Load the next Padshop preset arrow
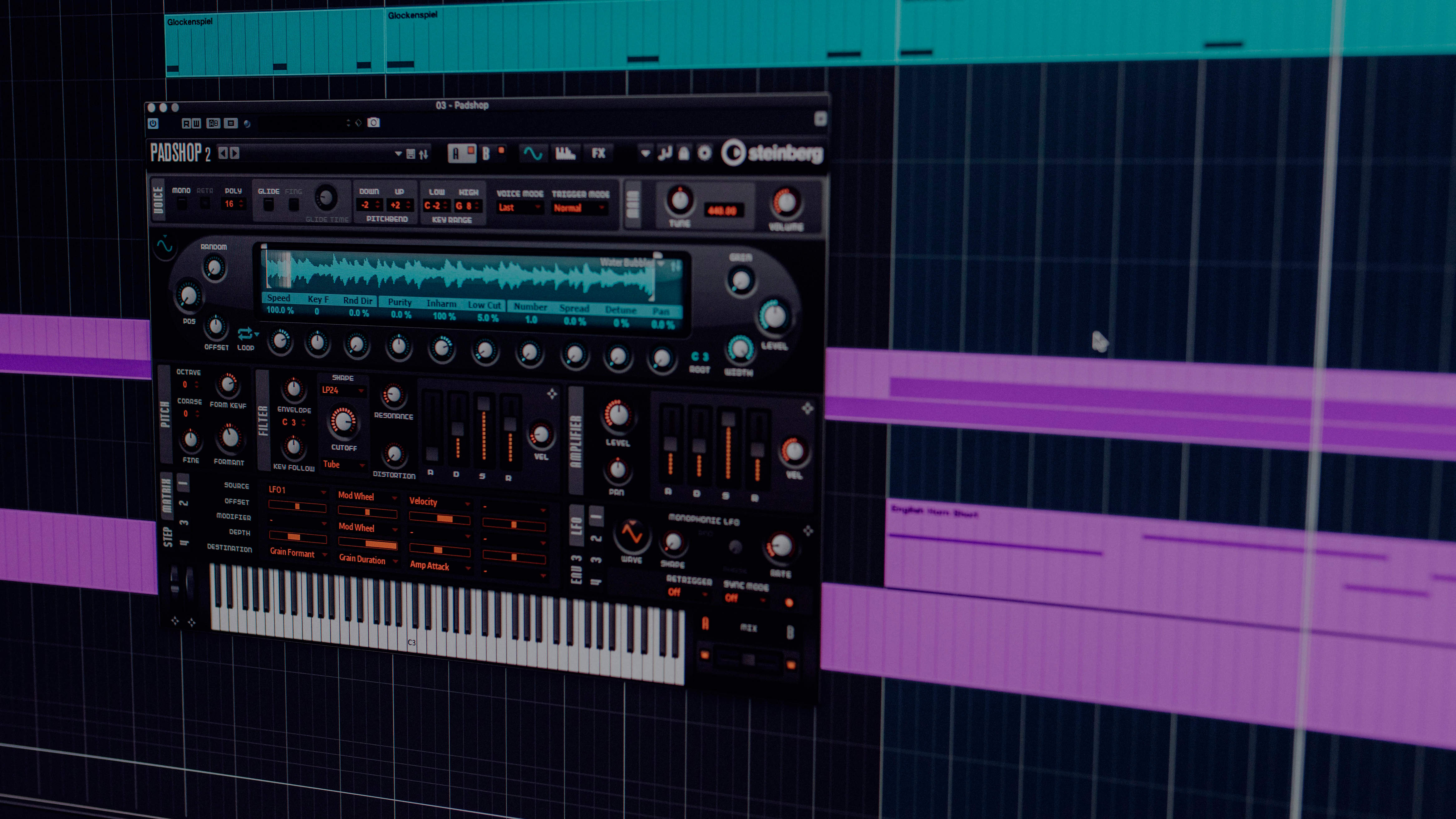The image size is (1456, 819). coord(234,153)
